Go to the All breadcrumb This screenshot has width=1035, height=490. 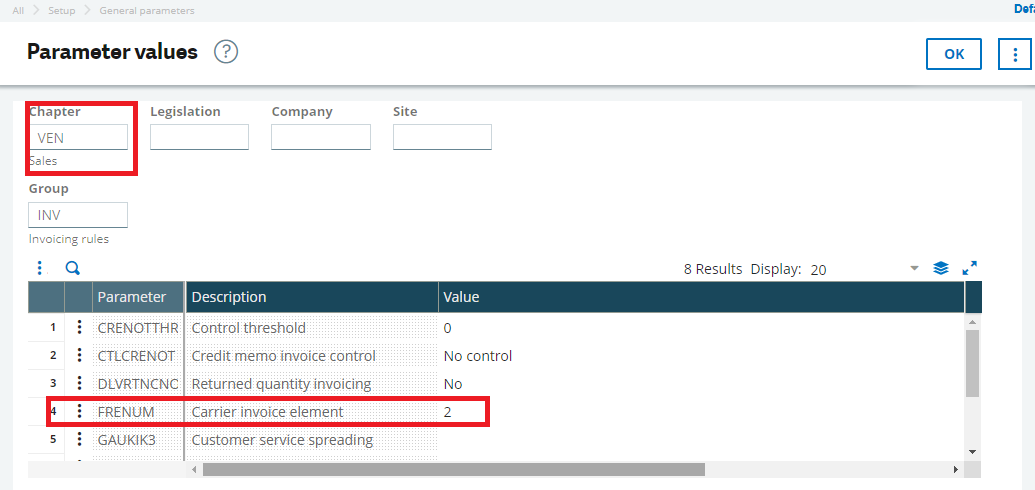pyautogui.click(x=18, y=11)
